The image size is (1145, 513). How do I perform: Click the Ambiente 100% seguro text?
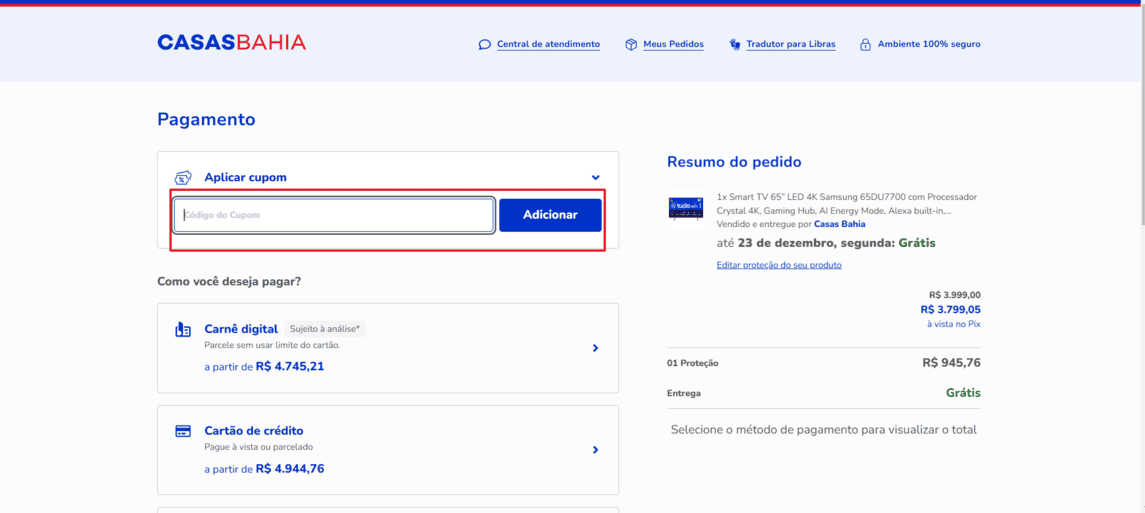point(929,45)
